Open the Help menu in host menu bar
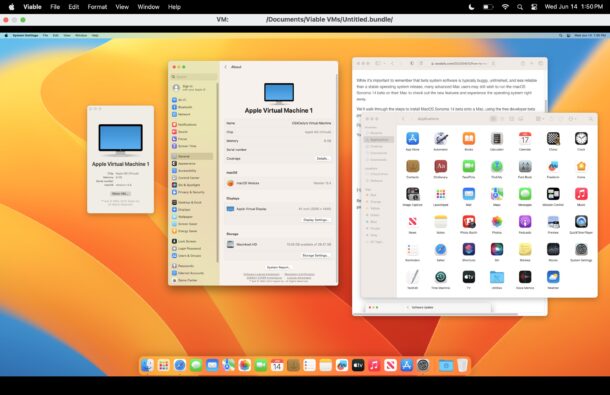610x395 pixels. (x=174, y=7)
